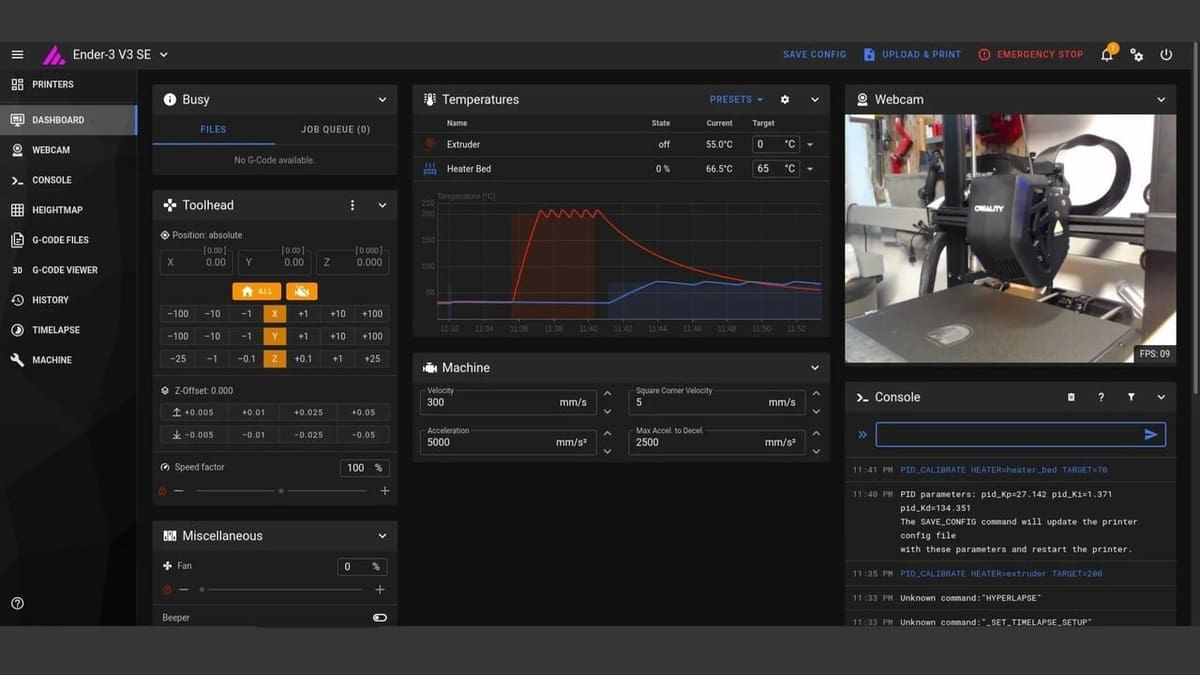
Task: Toggle the Fan slider lock
Action: click(167, 590)
